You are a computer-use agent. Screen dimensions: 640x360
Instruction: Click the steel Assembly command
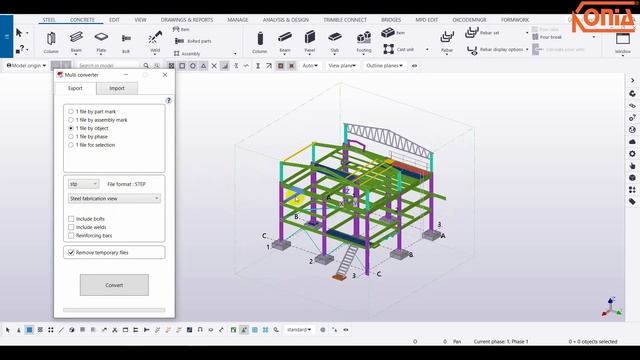click(x=187, y=53)
